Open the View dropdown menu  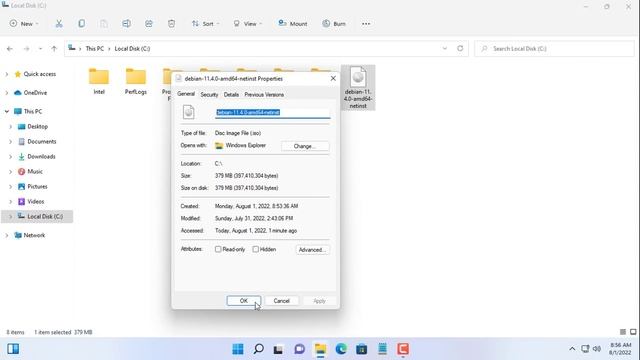247,24
